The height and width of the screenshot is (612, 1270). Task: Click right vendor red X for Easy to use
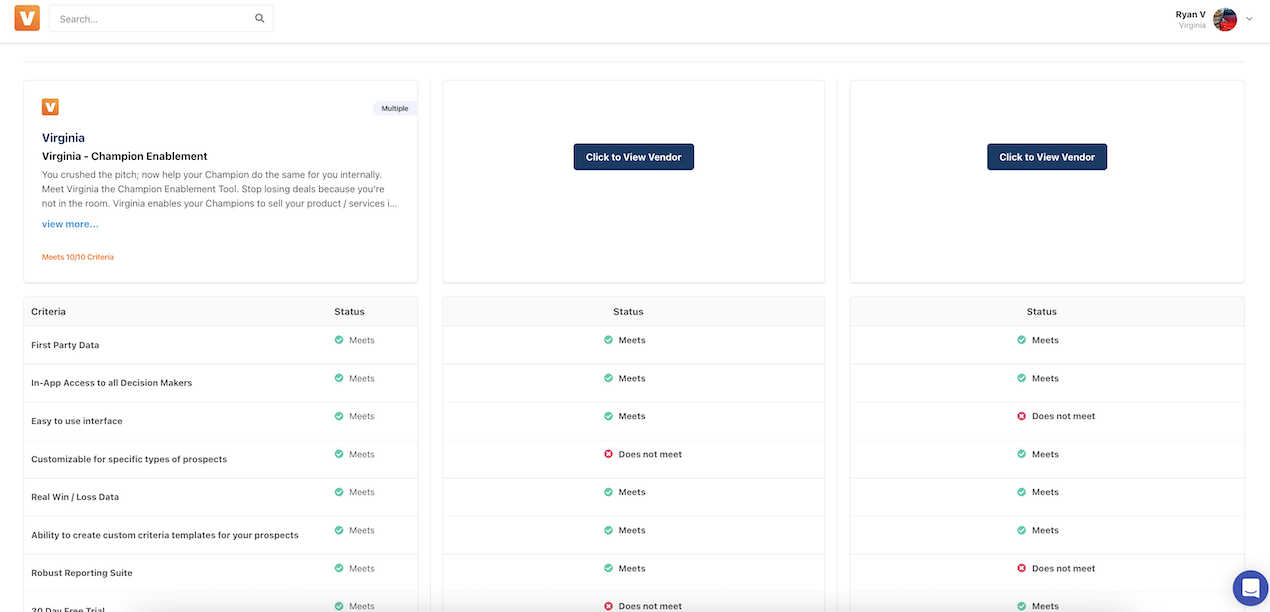(x=1021, y=416)
